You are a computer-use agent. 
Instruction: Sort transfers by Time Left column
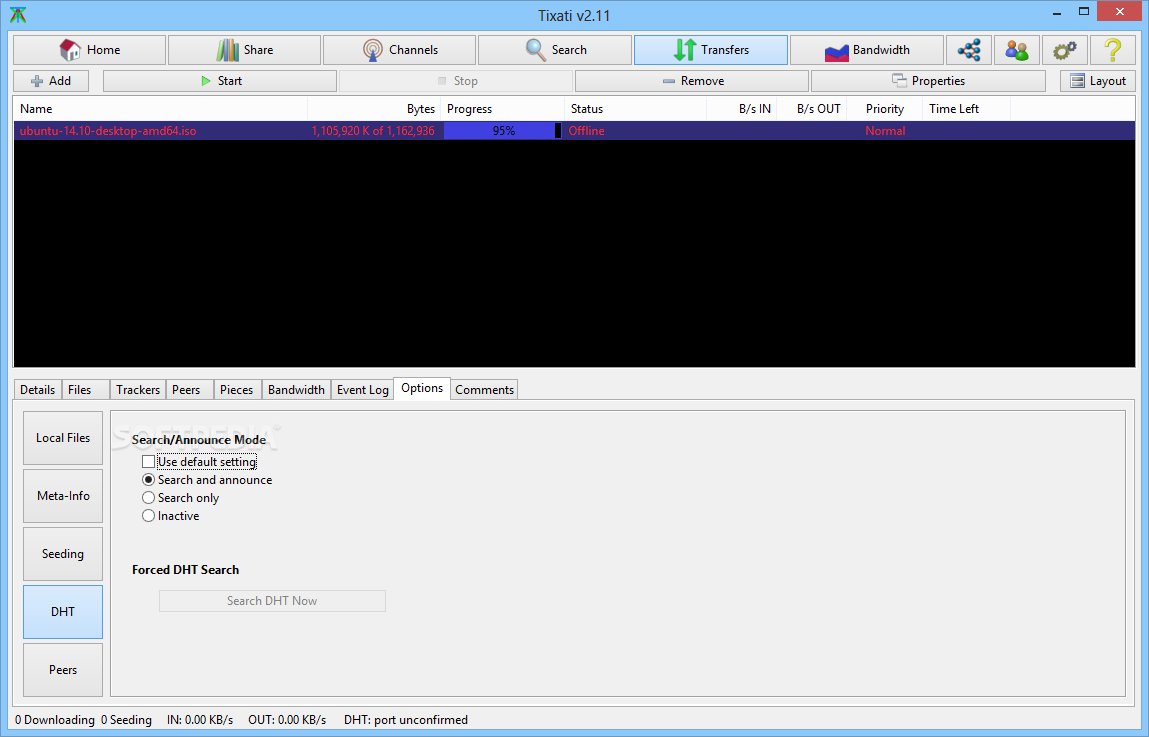pyautogui.click(x=966, y=108)
